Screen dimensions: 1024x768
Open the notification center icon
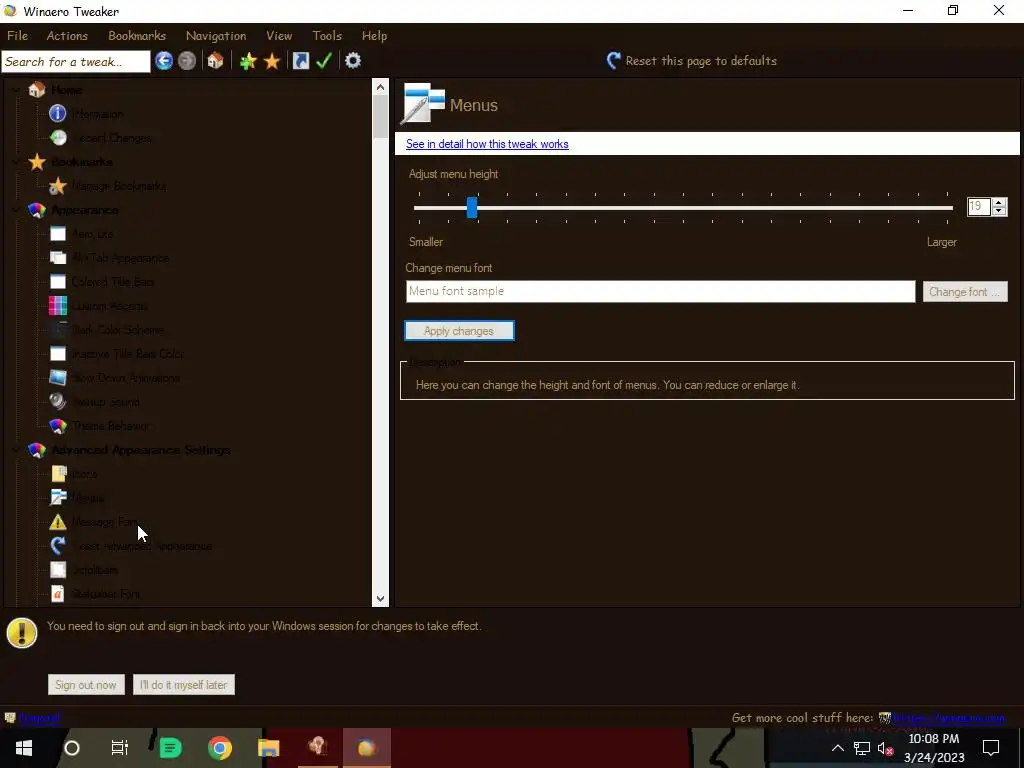click(991, 748)
